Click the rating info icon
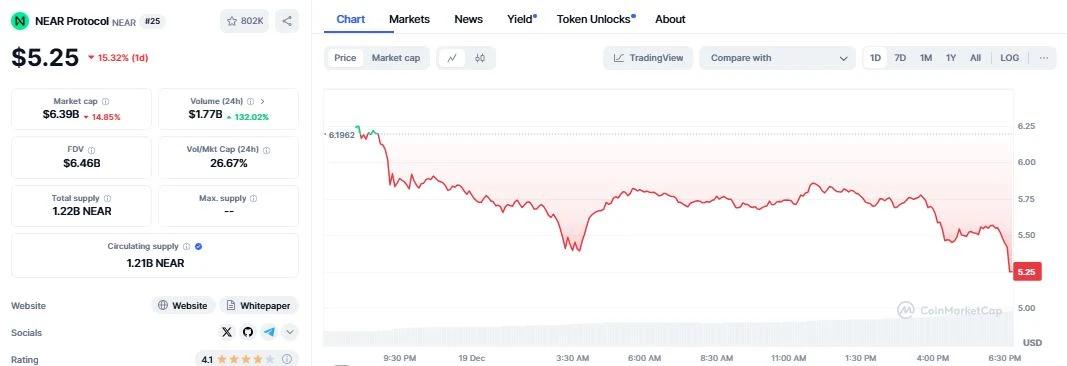Screen dimensions: 1067x366 pos(287,359)
